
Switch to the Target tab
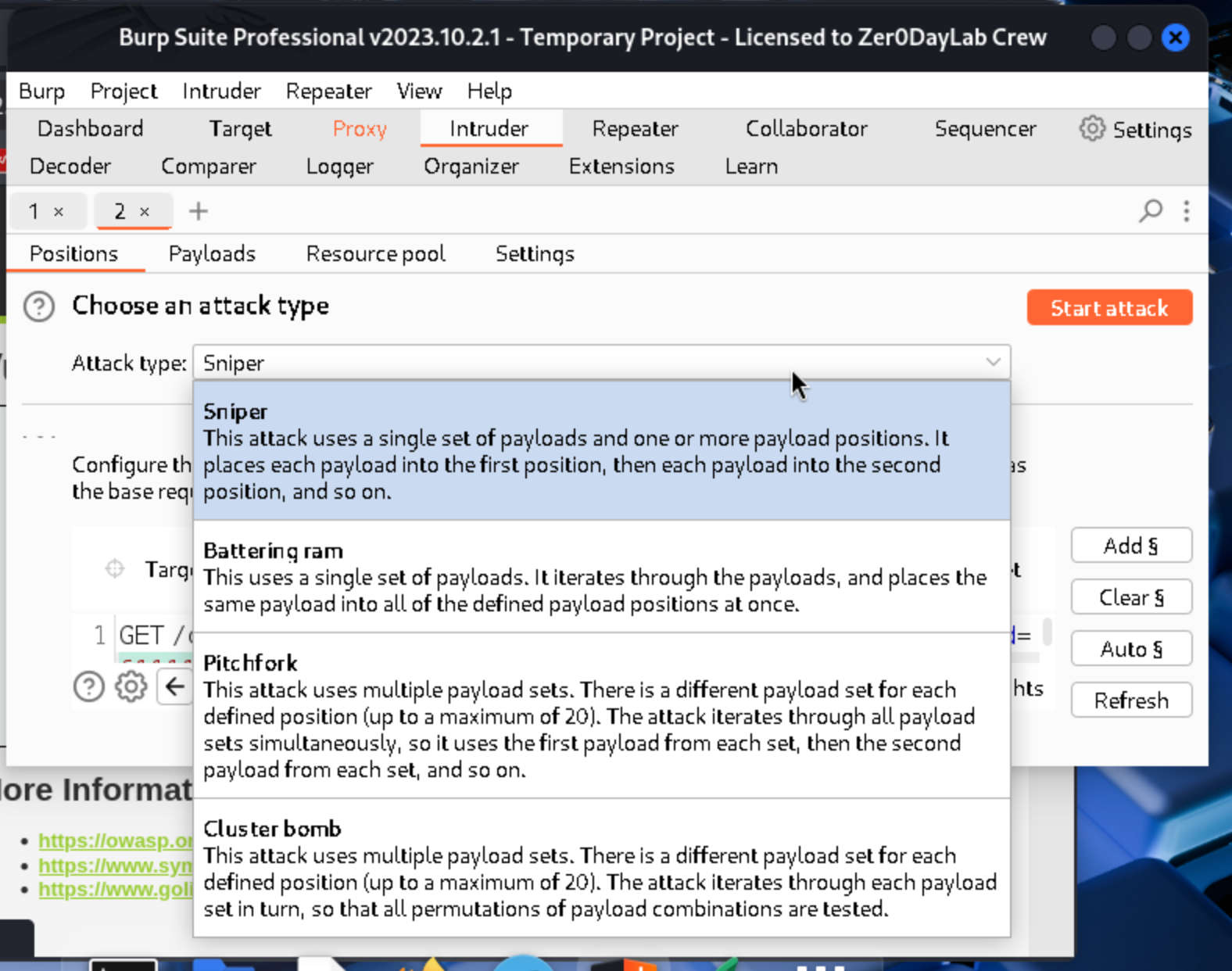tap(240, 129)
